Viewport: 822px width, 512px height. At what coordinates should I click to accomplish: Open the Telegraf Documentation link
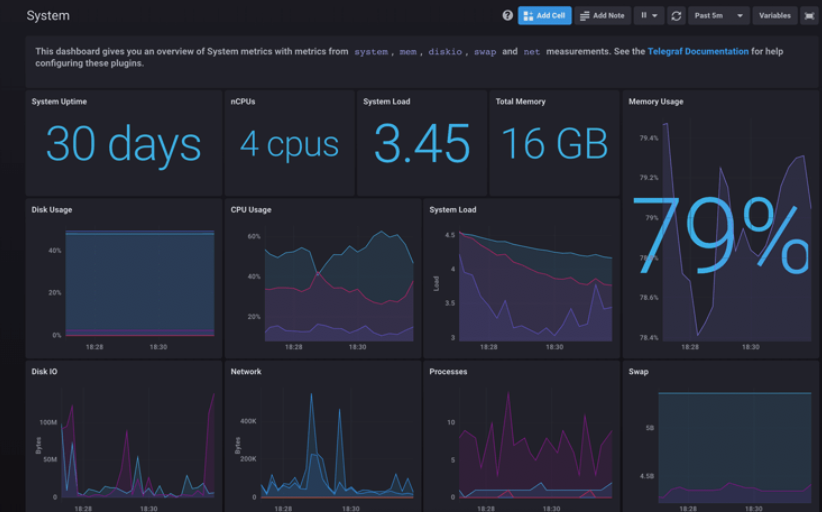point(697,51)
